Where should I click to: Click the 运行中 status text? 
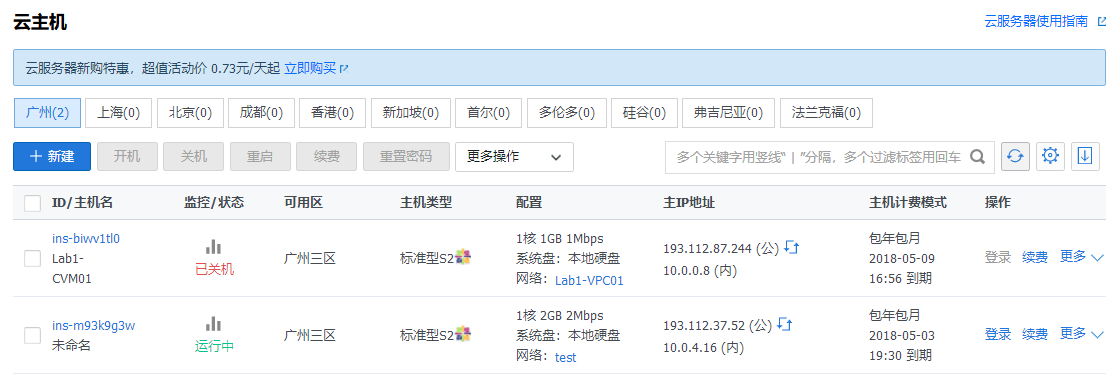tap(214, 346)
